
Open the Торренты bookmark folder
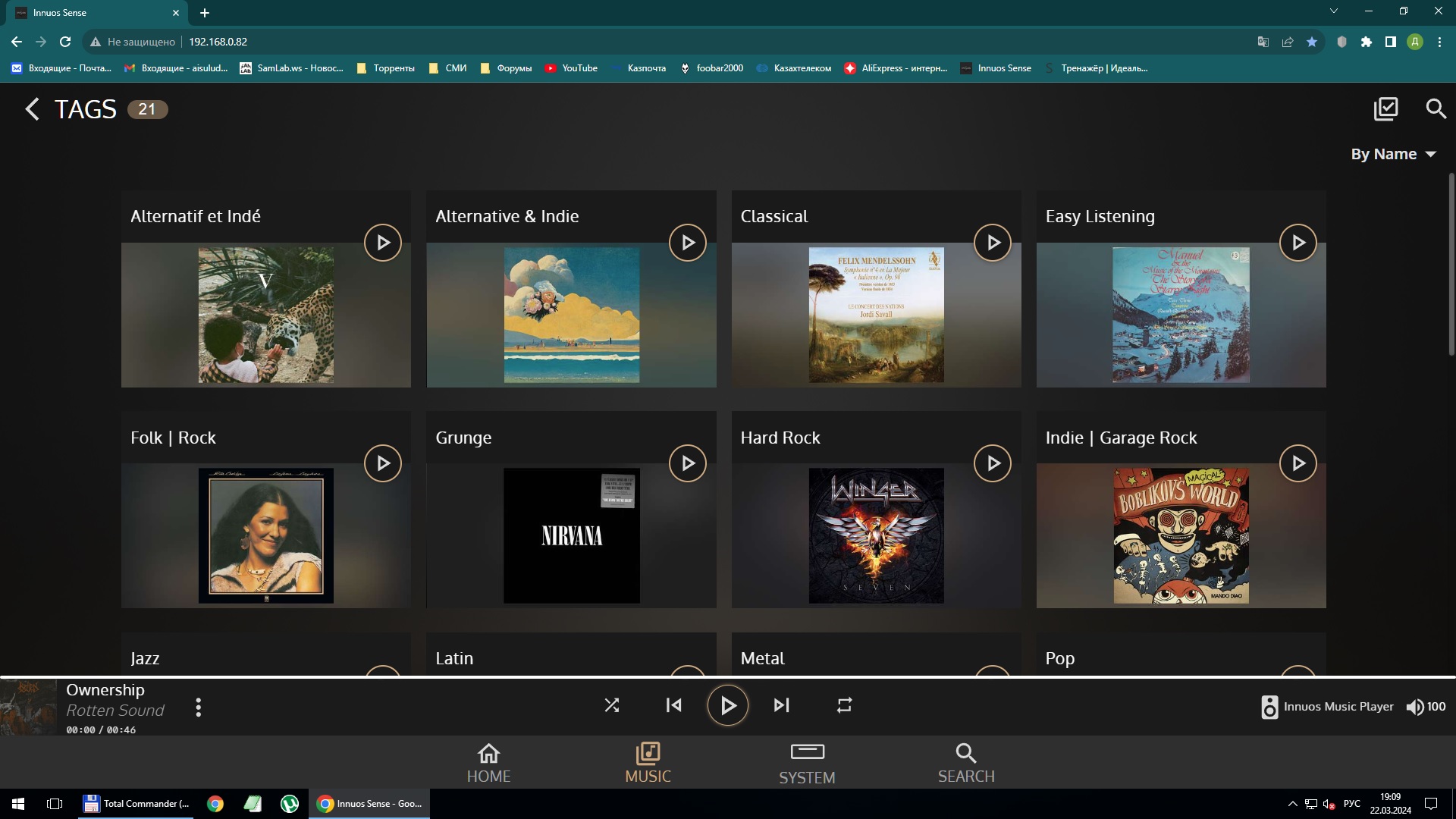pyautogui.click(x=385, y=68)
